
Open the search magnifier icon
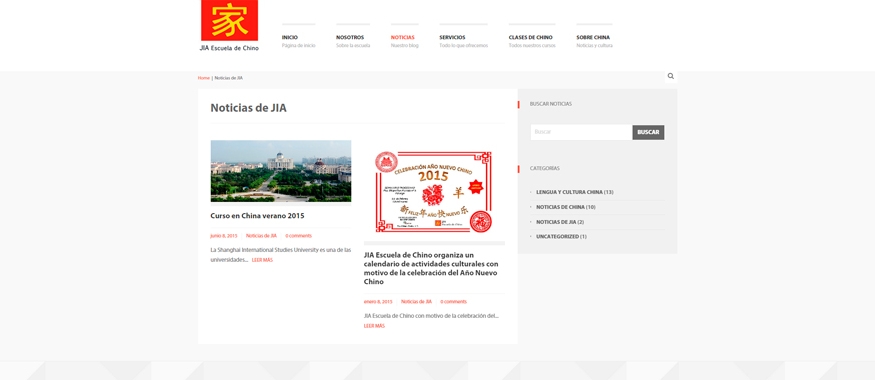click(671, 76)
